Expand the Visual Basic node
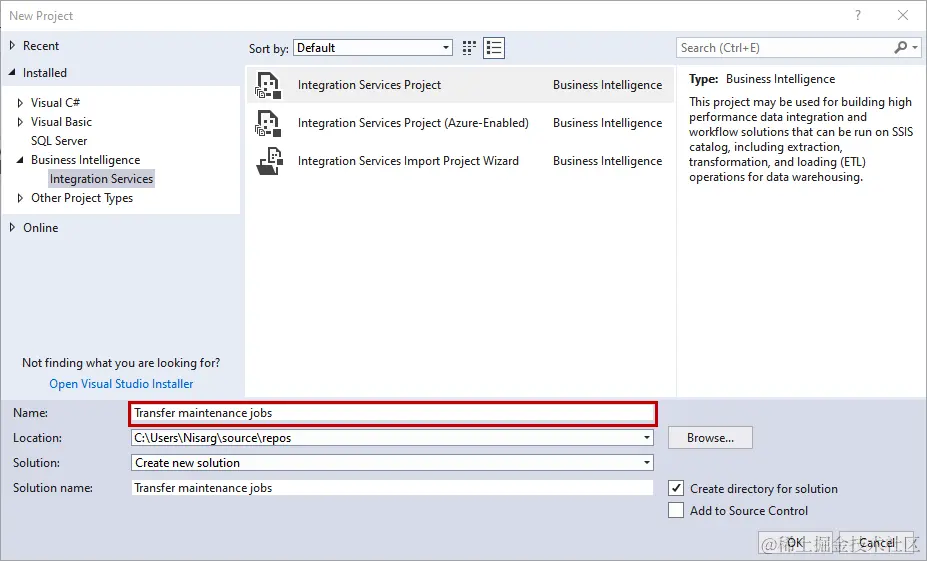 tap(20, 122)
